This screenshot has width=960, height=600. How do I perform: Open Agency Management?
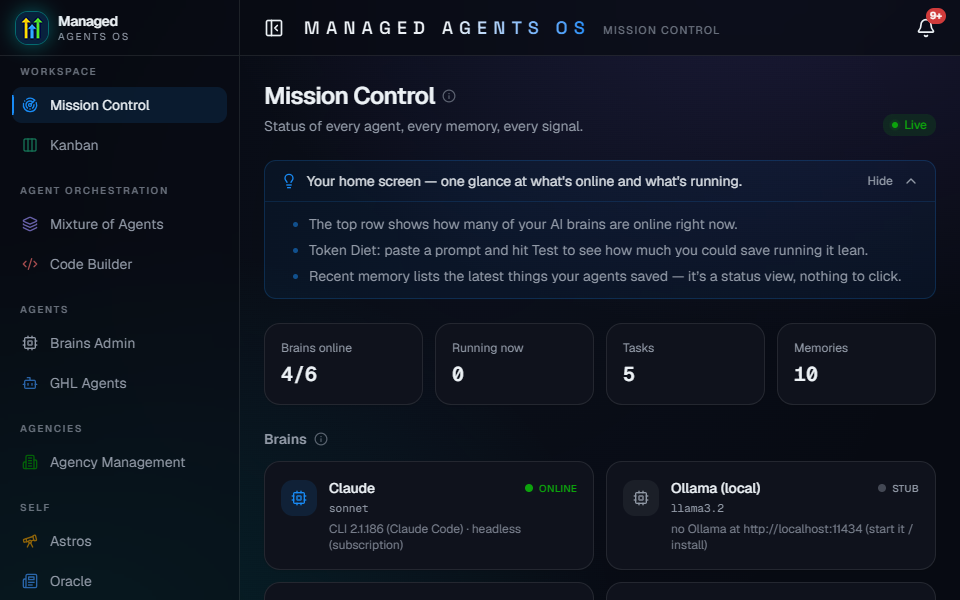pyautogui.click(x=119, y=462)
